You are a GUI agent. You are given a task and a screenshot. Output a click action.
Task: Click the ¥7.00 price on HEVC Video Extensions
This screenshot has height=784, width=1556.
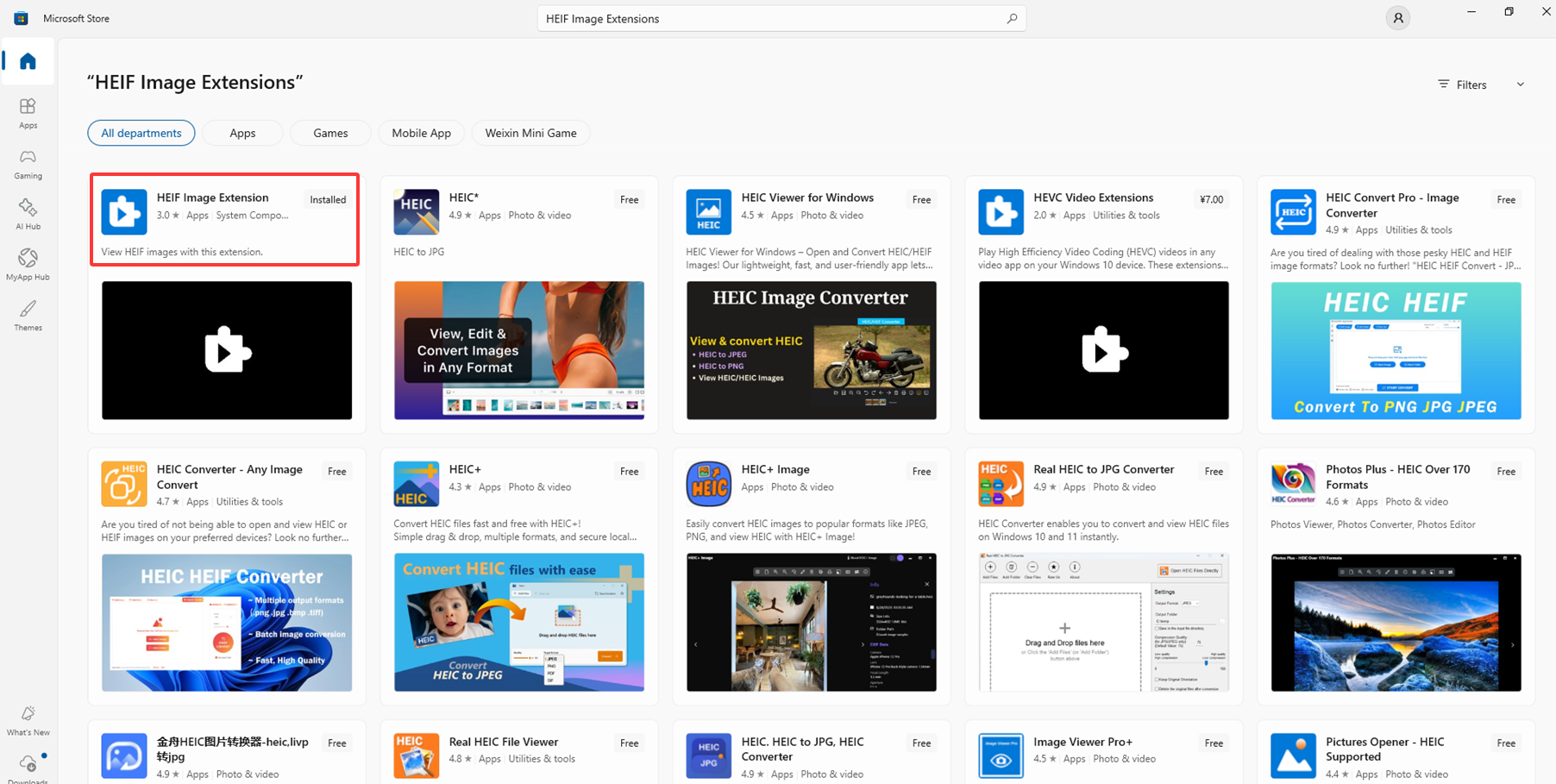tap(1212, 199)
